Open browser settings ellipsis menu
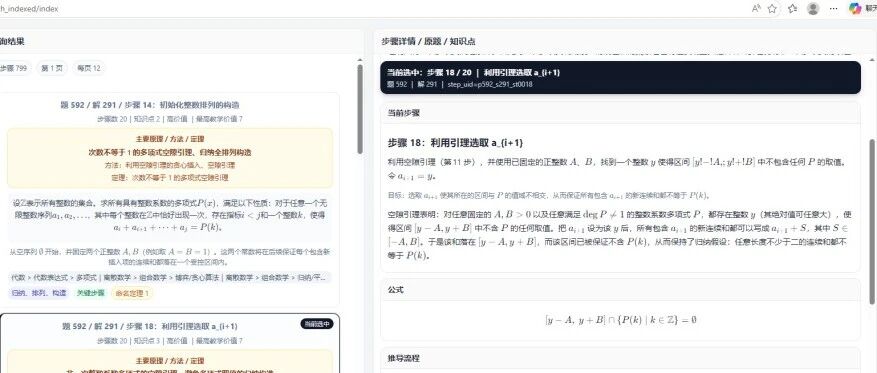 (833, 8)
